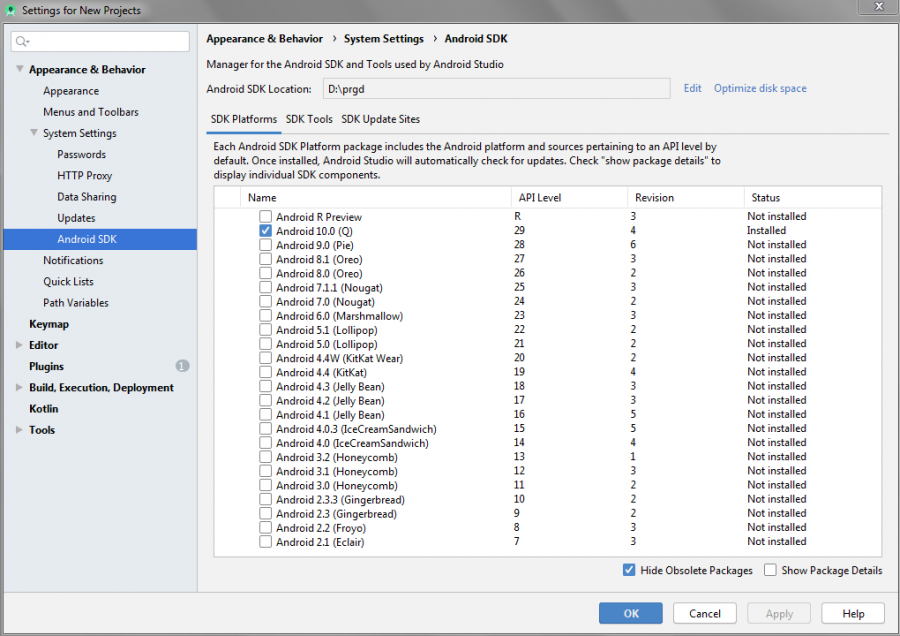This screenshot has height=636, width=900.
Task: Check the Android 2.1 (Eclair) checkbox
Action: pos(265,541)
